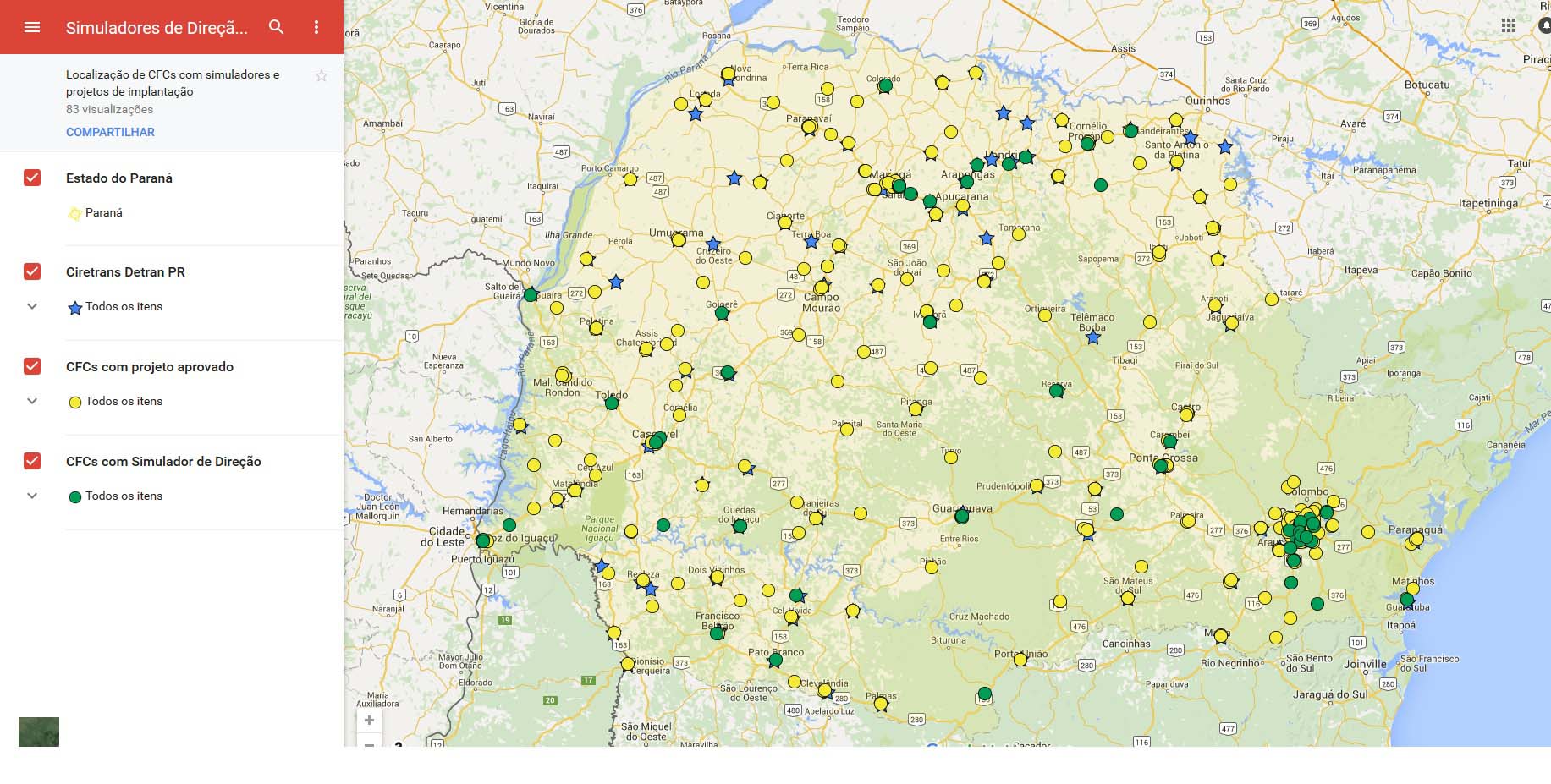Screen dimensions: 1551x784
Task: Click the Estado do Paraná layer title
Action: click(119, 178)
